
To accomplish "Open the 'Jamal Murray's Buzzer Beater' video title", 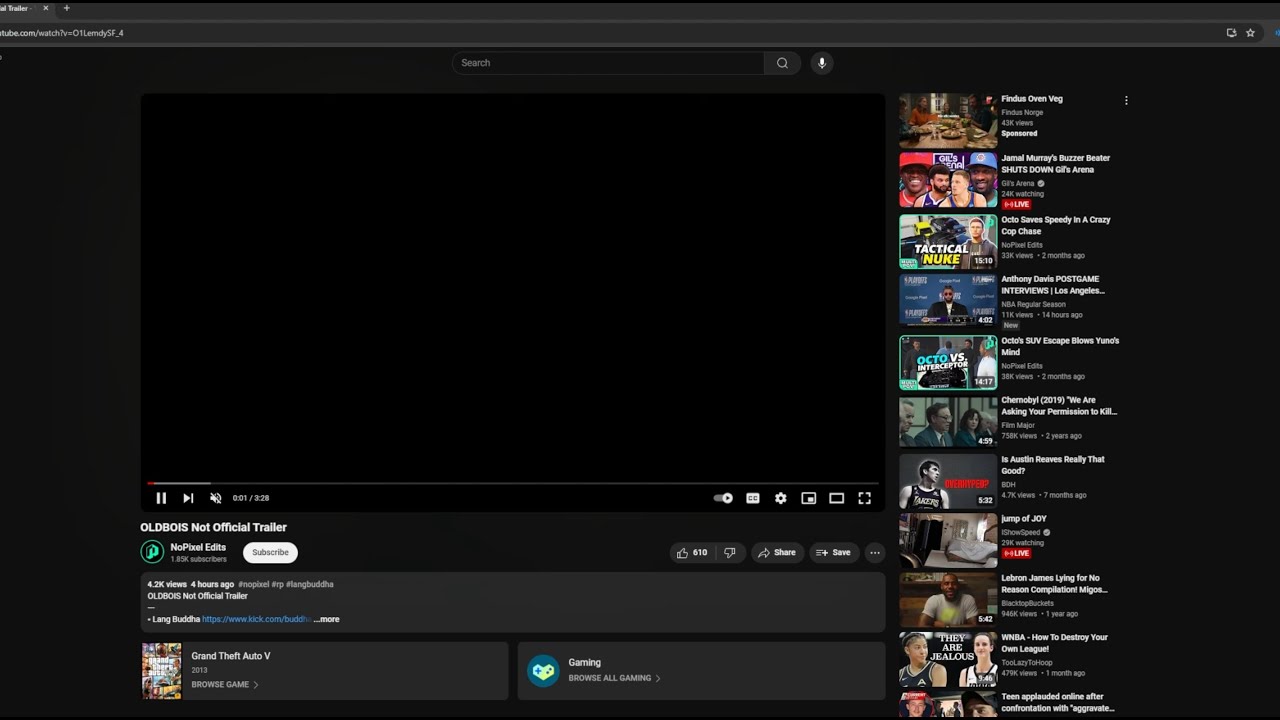I will (x=1056, y=164).
